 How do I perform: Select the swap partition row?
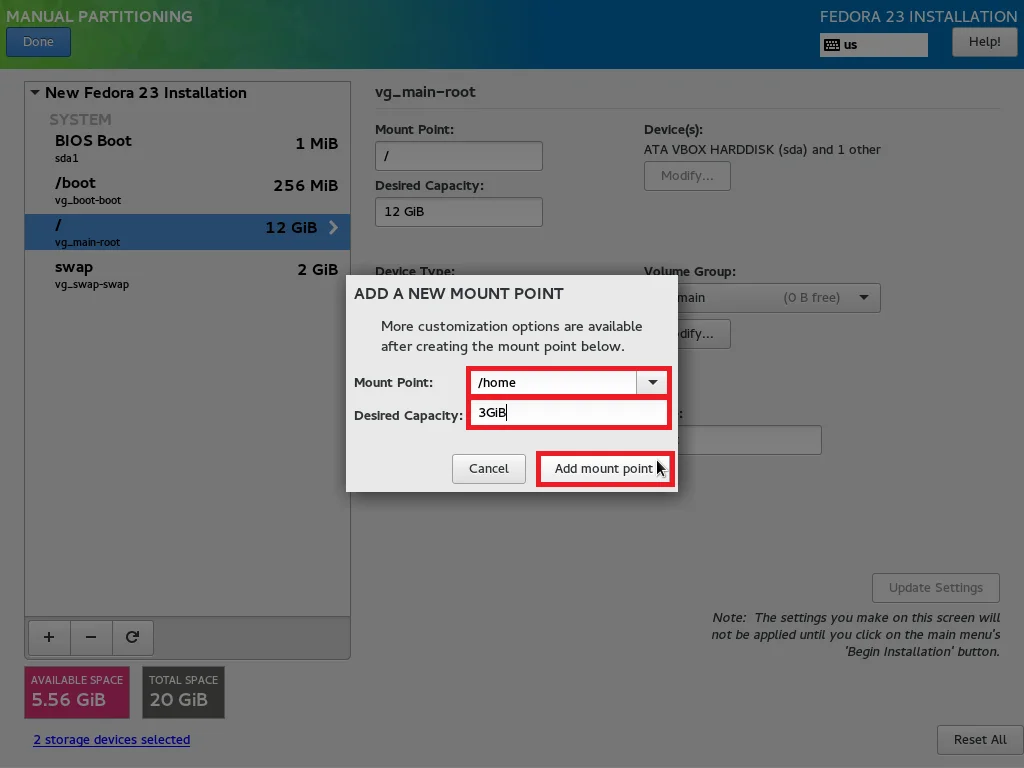187,274
